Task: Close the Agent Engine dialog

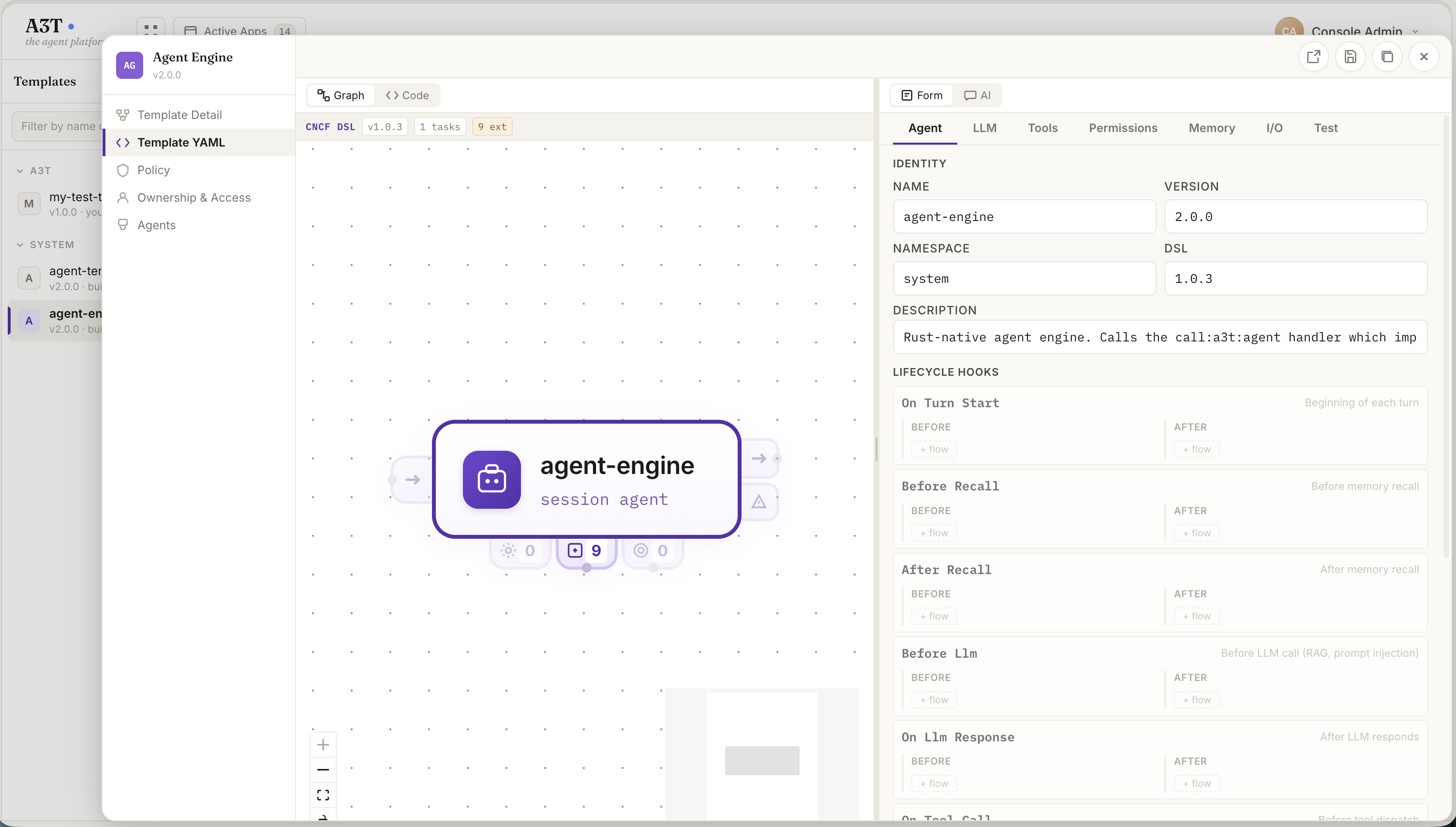Action: 1424,57
